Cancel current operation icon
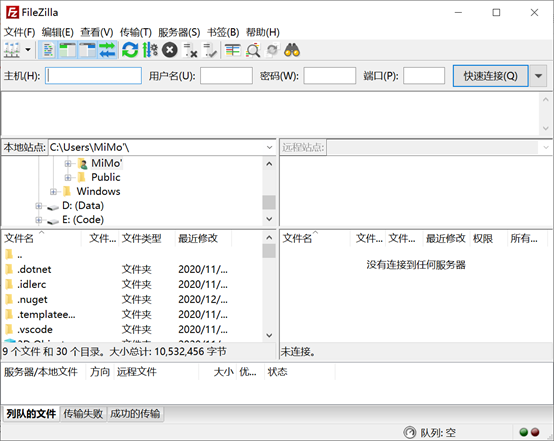The height and width of the screenshot is (441, 554). (170, 50)
